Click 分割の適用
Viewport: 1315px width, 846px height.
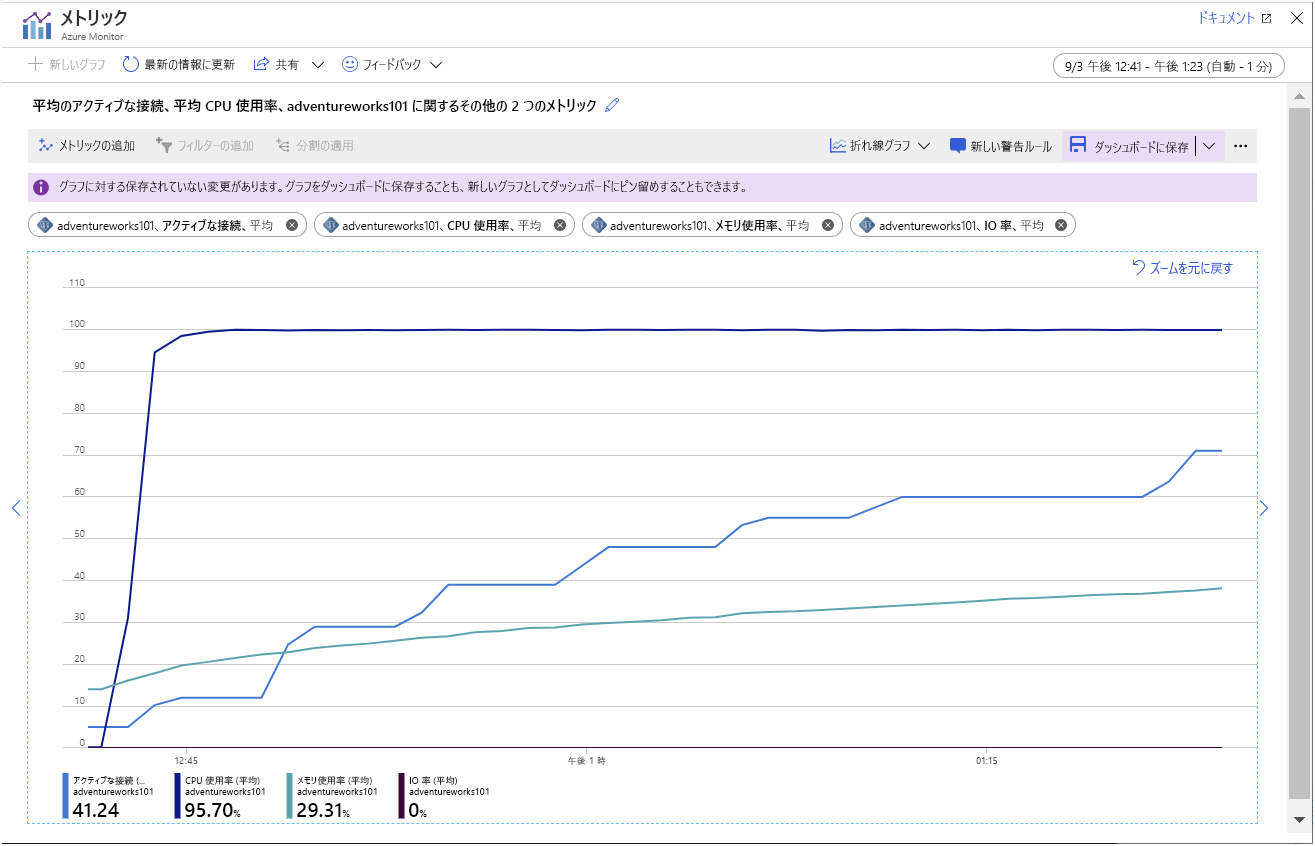[315, 145]
